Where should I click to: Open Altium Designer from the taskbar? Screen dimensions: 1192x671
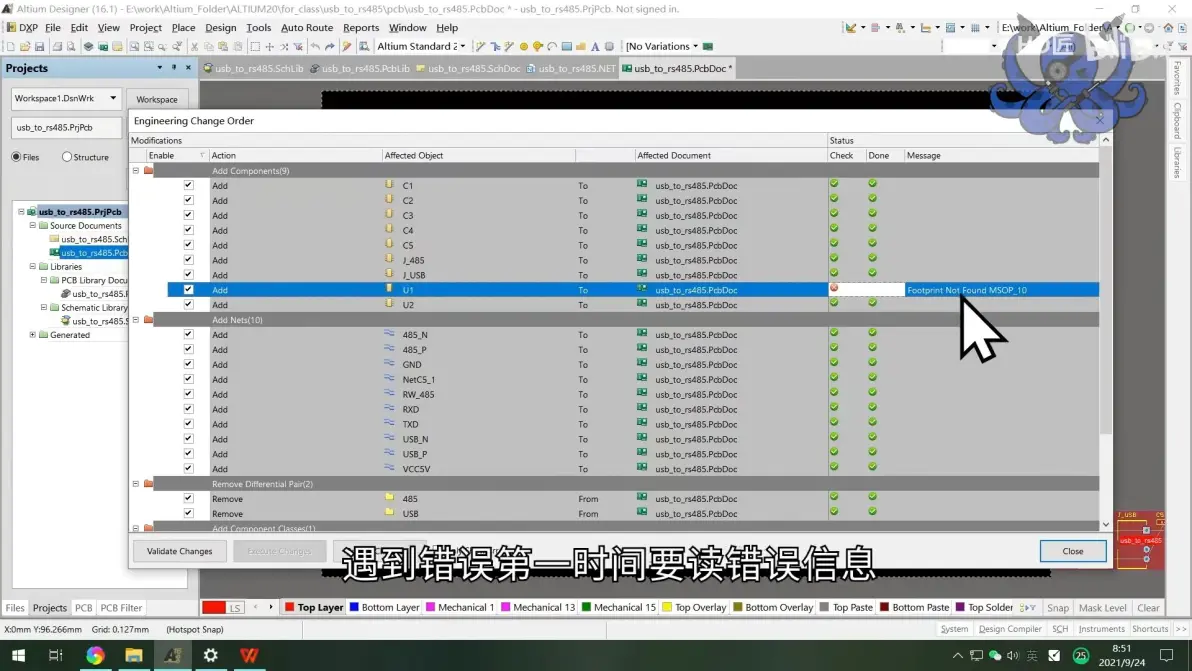tap(173, 655)
